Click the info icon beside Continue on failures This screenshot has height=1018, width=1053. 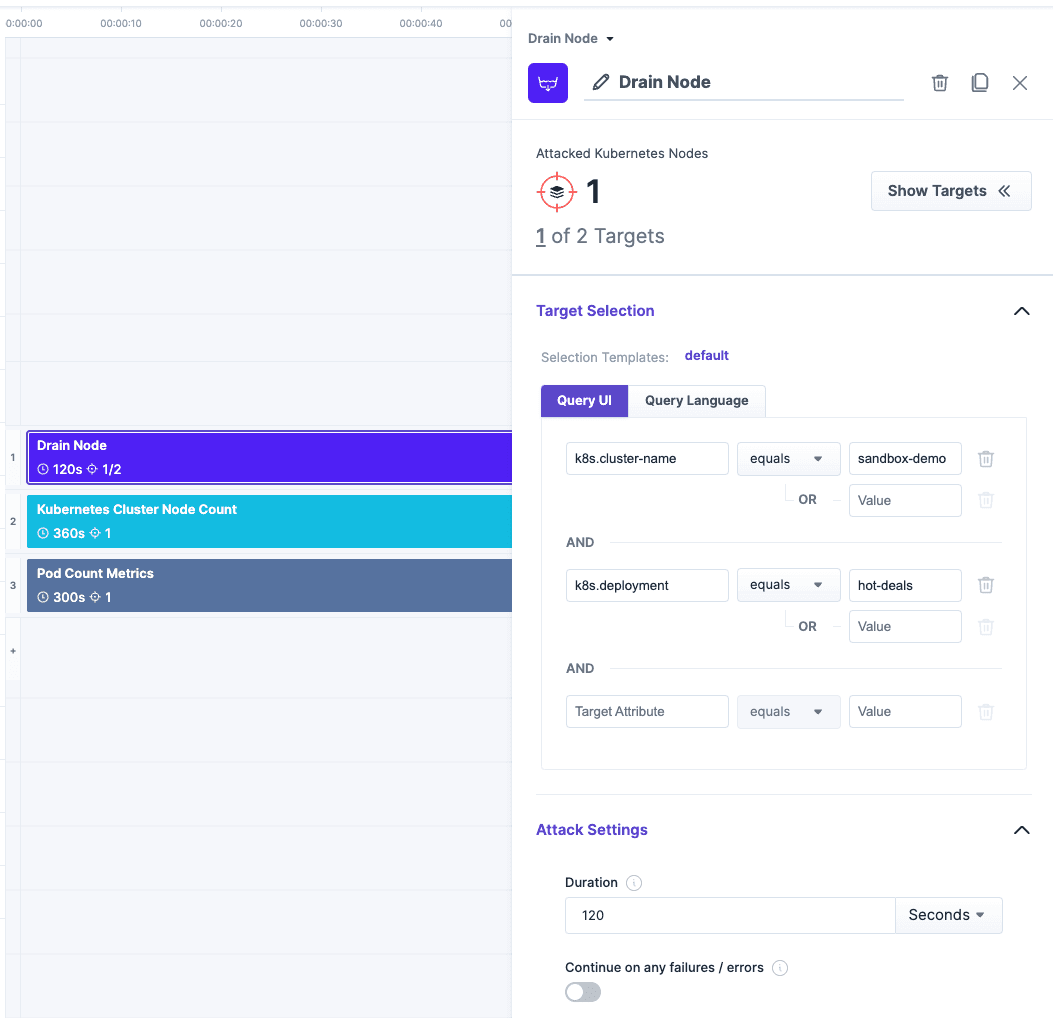(x=779, y=967)
